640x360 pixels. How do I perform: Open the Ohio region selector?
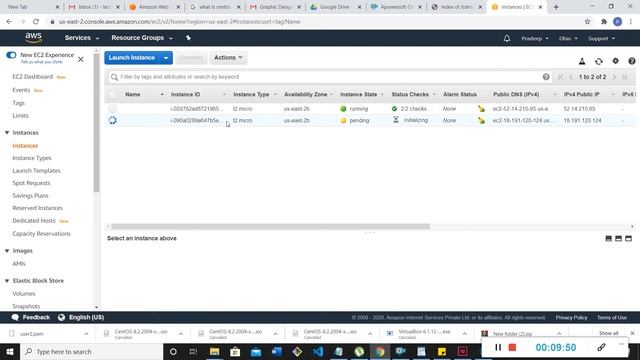click(568, 38)
